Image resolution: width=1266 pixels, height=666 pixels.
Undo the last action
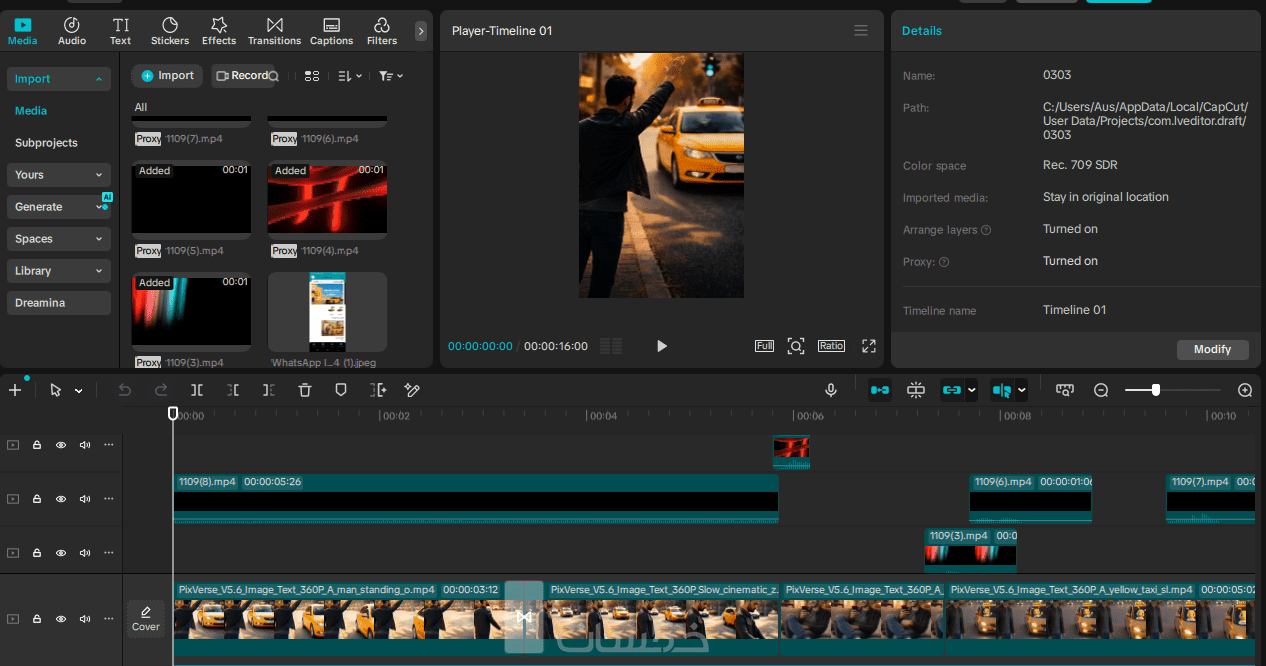(125, 390)
